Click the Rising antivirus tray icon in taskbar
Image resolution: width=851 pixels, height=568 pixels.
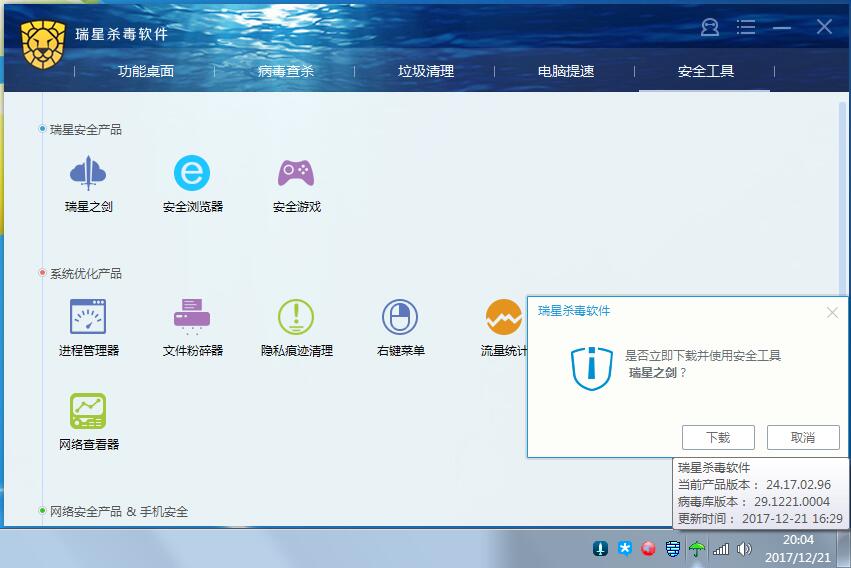tap(600, 548)
